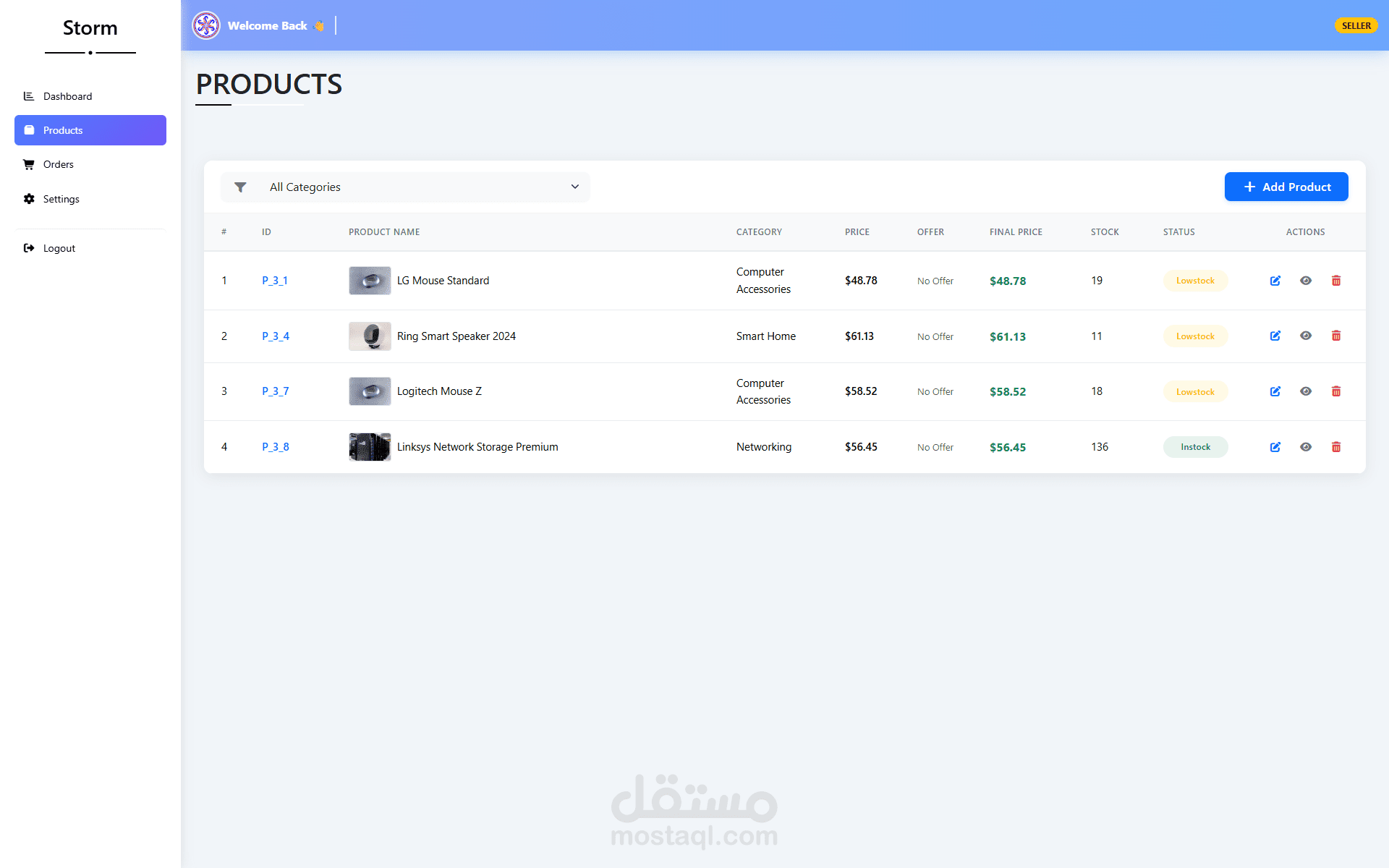Open the Dashboard sidebar item

[x=67, y=96]
